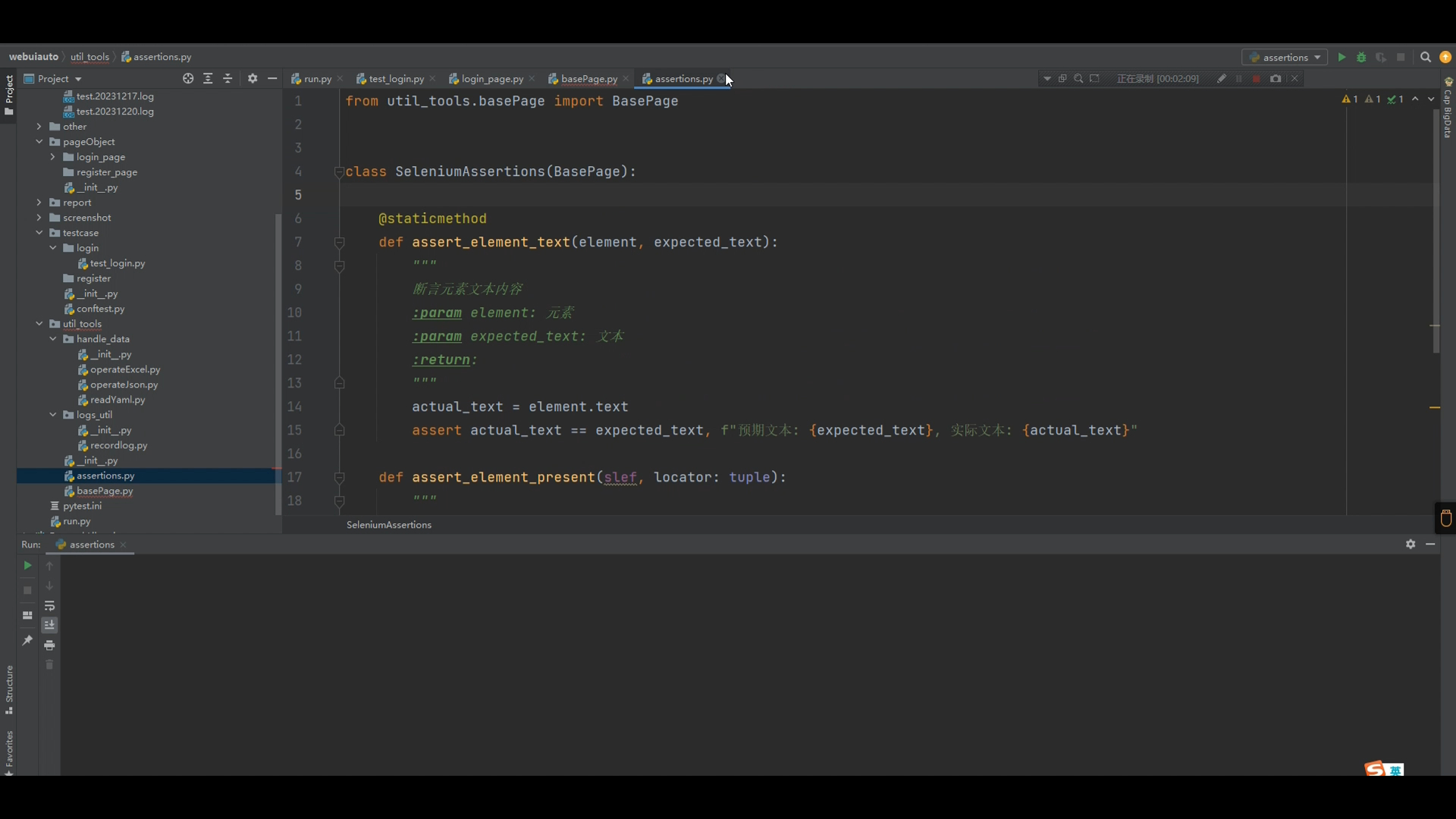The height and width of the screenshot is (819, 1456).
Task: Hide the Project panel with minus icon
Action: tap(272, 78)
